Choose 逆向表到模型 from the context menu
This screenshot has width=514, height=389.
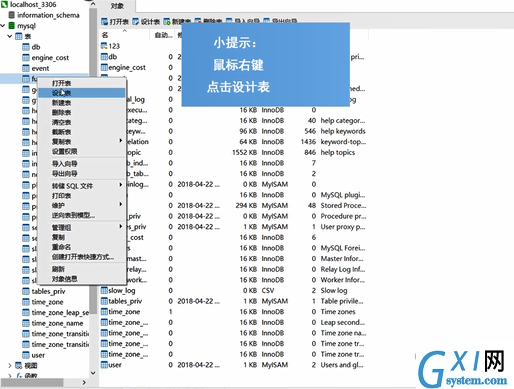82,215
